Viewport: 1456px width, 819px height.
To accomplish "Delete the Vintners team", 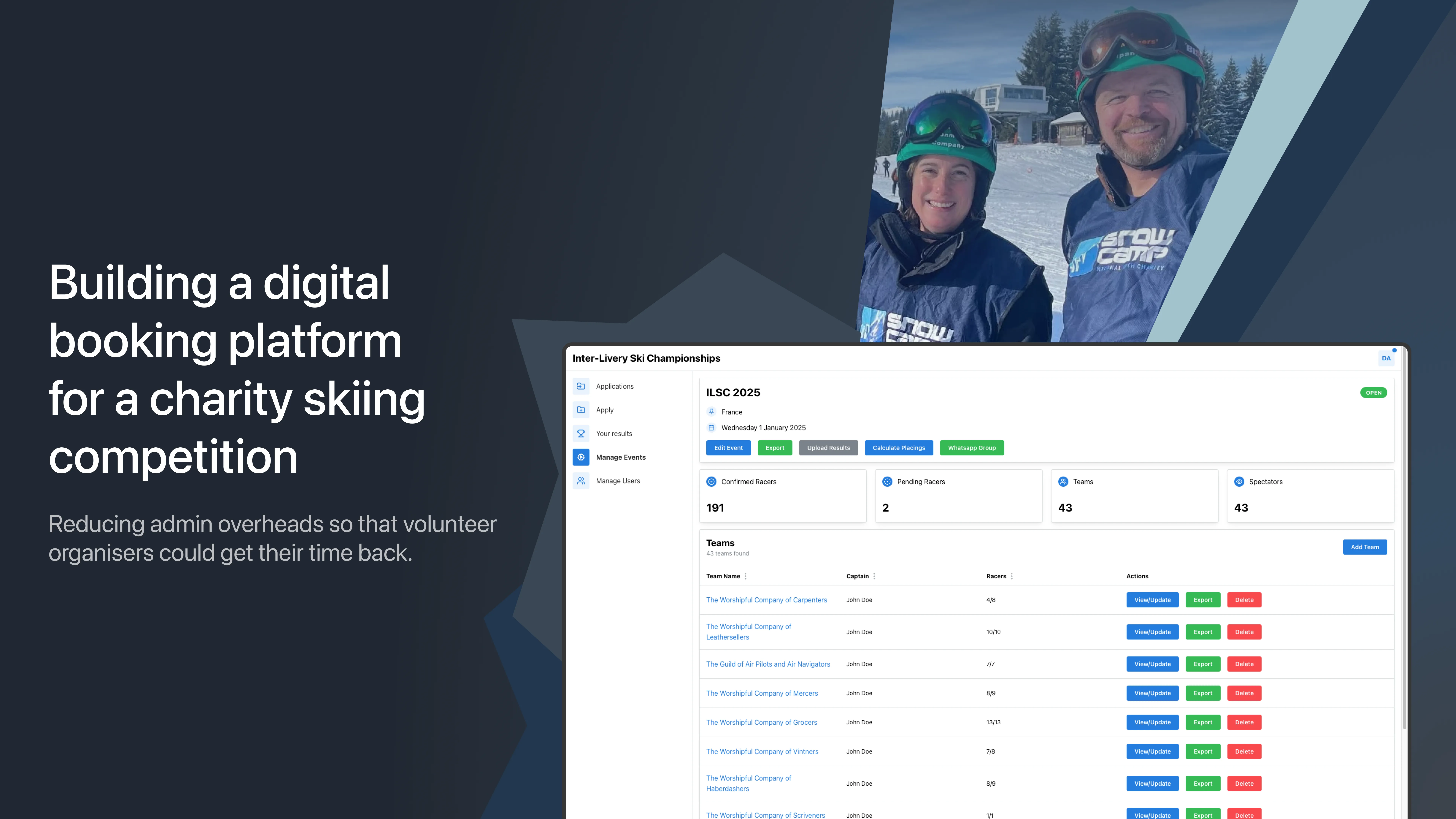I will (1244, 752).
